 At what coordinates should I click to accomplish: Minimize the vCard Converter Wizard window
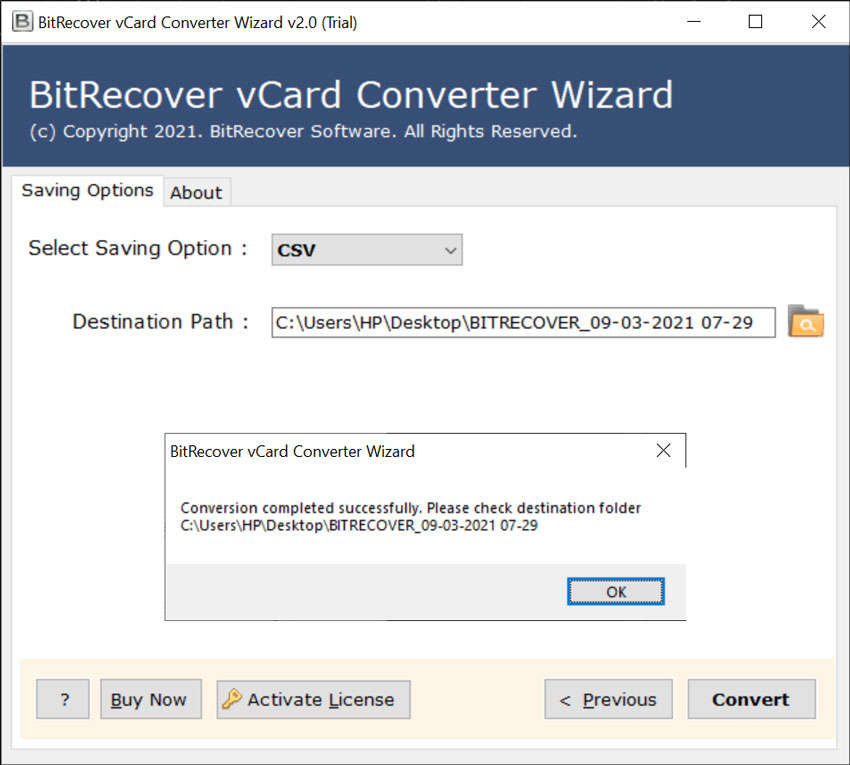(694, 22)
